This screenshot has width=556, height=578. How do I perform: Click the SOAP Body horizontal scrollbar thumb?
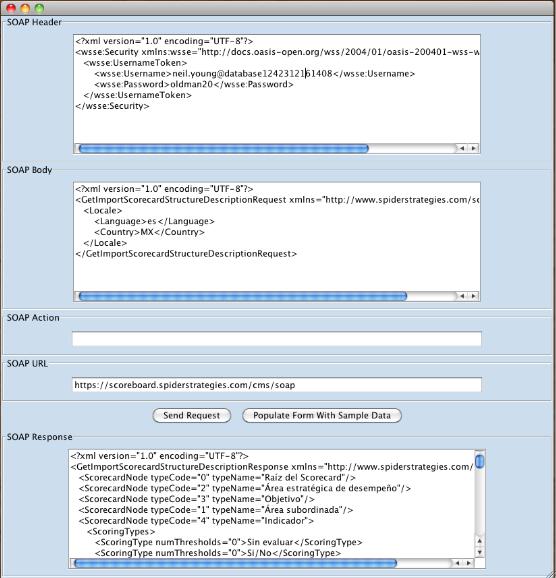[x=243, y=296]
